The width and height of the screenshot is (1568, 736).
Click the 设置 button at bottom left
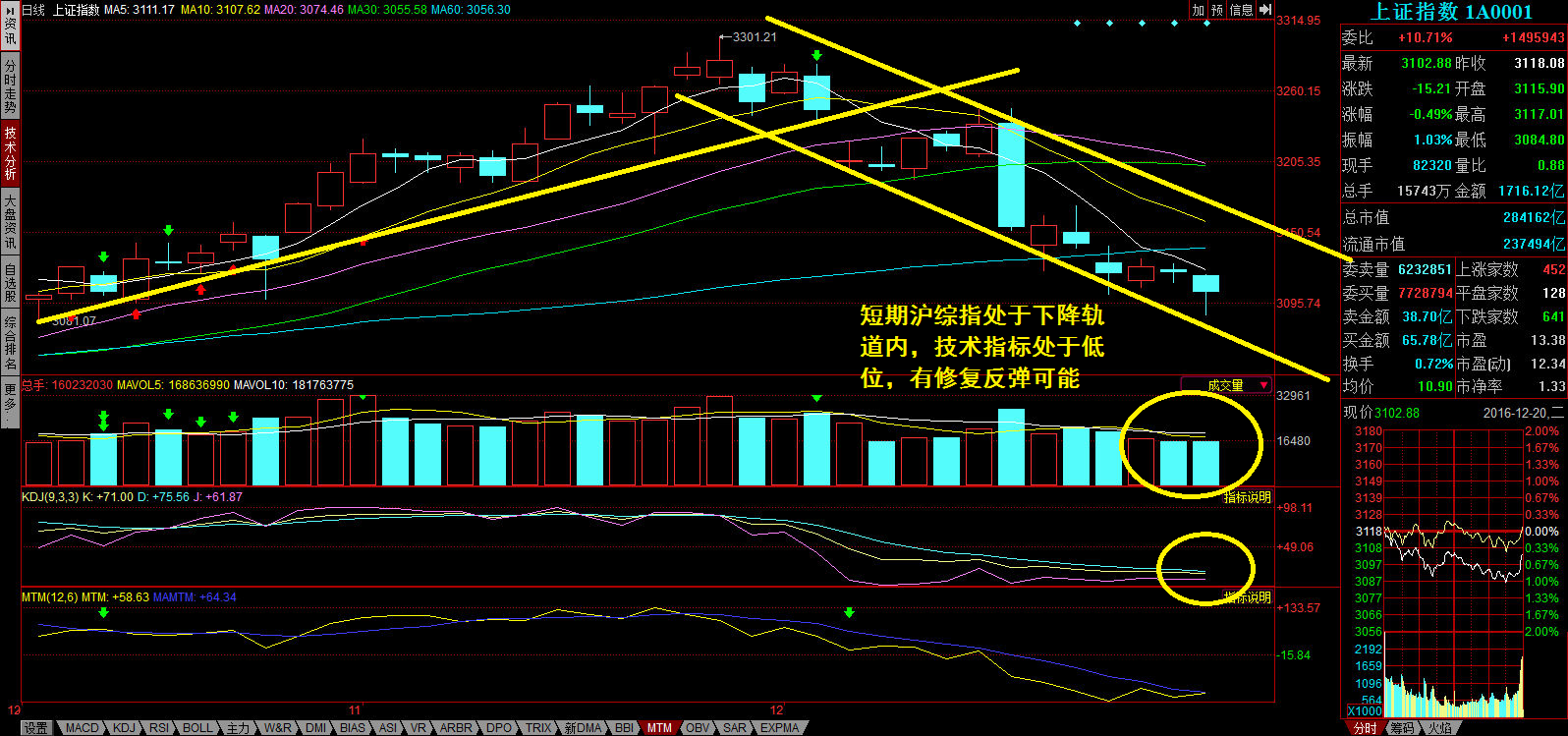(36, 728)
